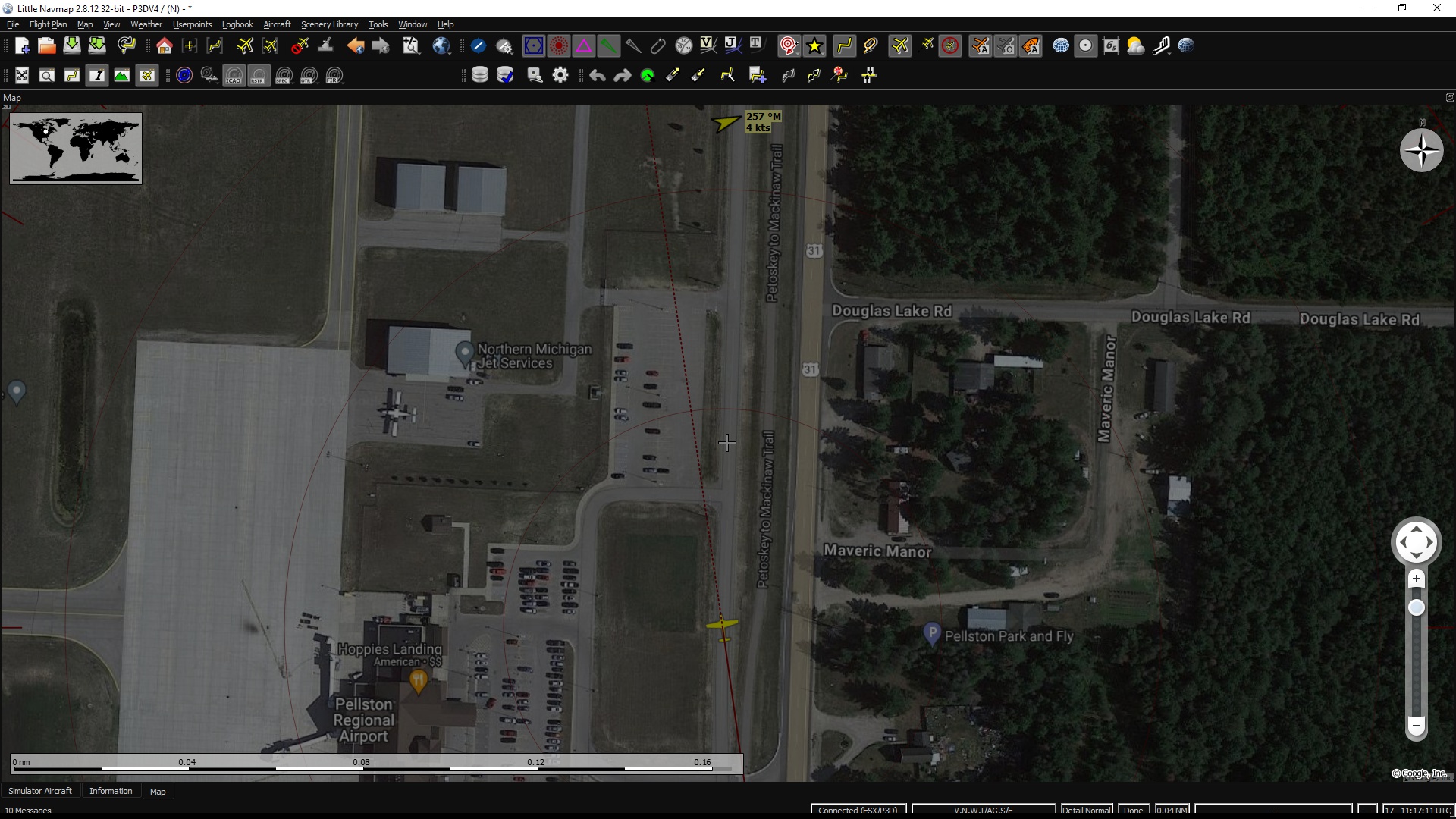Toggle AI aircraft display with A label
The image size is (1456, 819).
click(x=980, y=46)
